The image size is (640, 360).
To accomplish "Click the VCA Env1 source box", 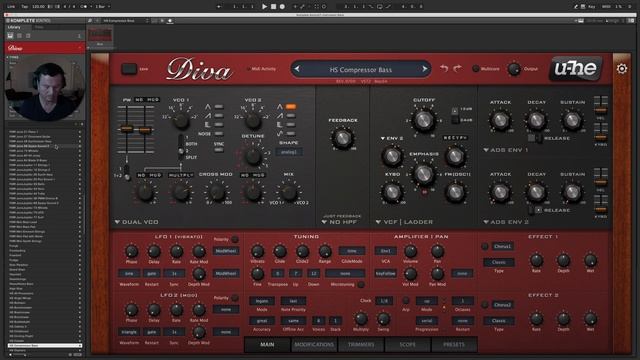I will pyautogui.click(x=386, y=251).
